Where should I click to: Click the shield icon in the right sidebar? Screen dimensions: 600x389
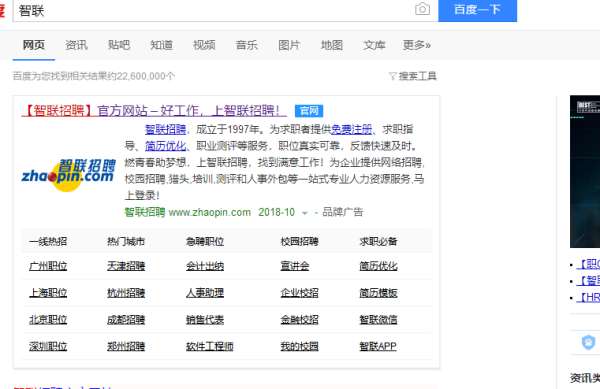coord(589,342)
